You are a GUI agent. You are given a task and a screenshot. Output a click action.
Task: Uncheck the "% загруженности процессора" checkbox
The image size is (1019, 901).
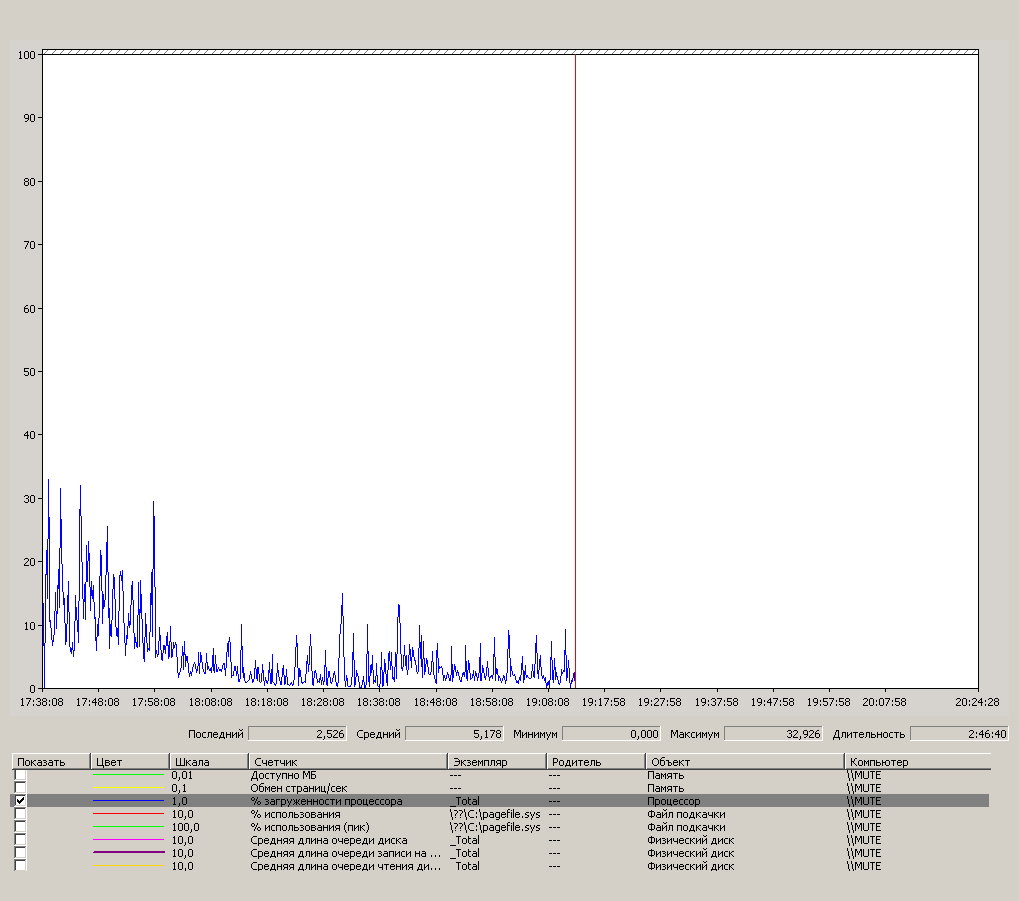[x=21, y=801]
